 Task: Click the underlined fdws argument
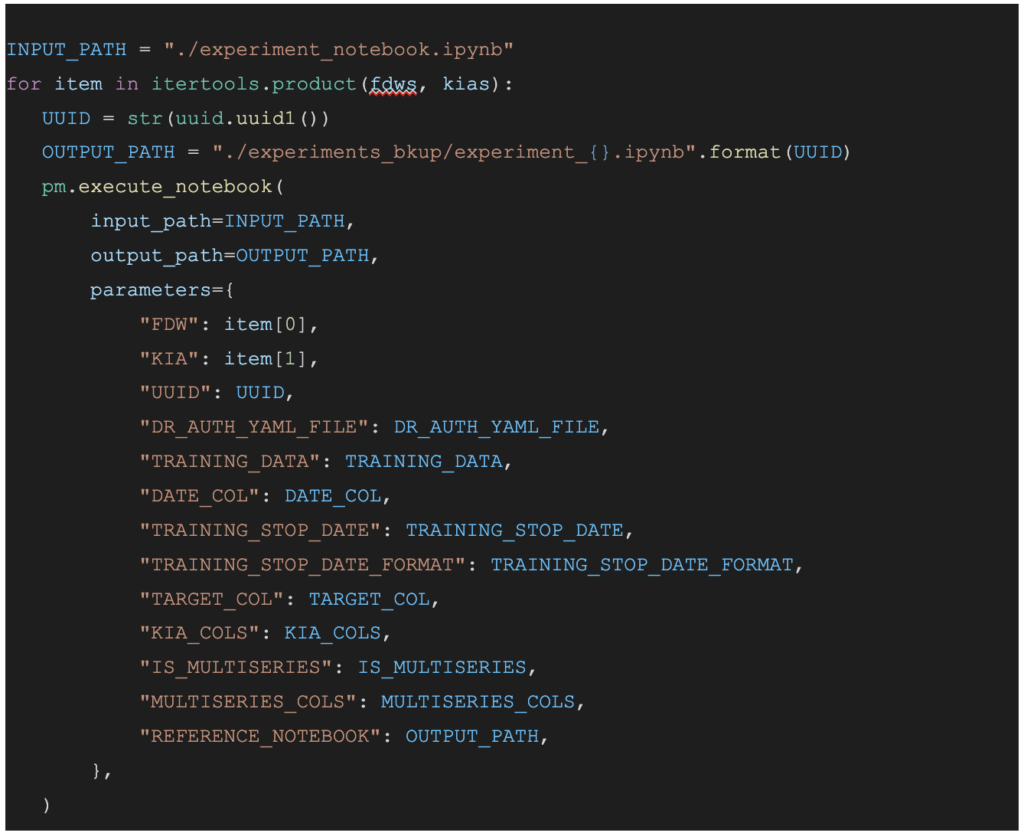392,84
